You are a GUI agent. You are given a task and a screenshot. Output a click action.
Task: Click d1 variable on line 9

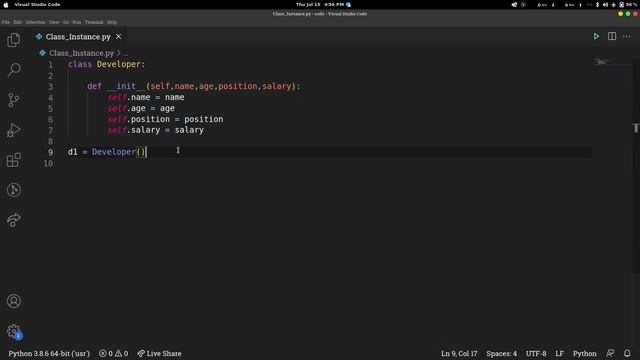(x=72, y=152)
